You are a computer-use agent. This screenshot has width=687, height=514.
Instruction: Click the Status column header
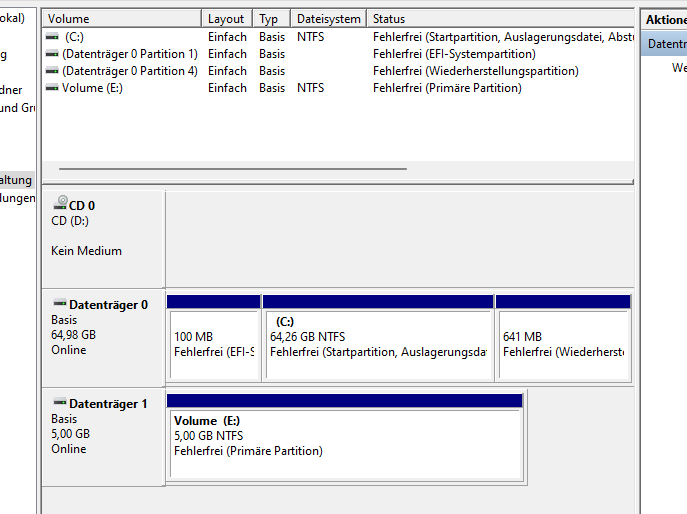click(500, 19)
